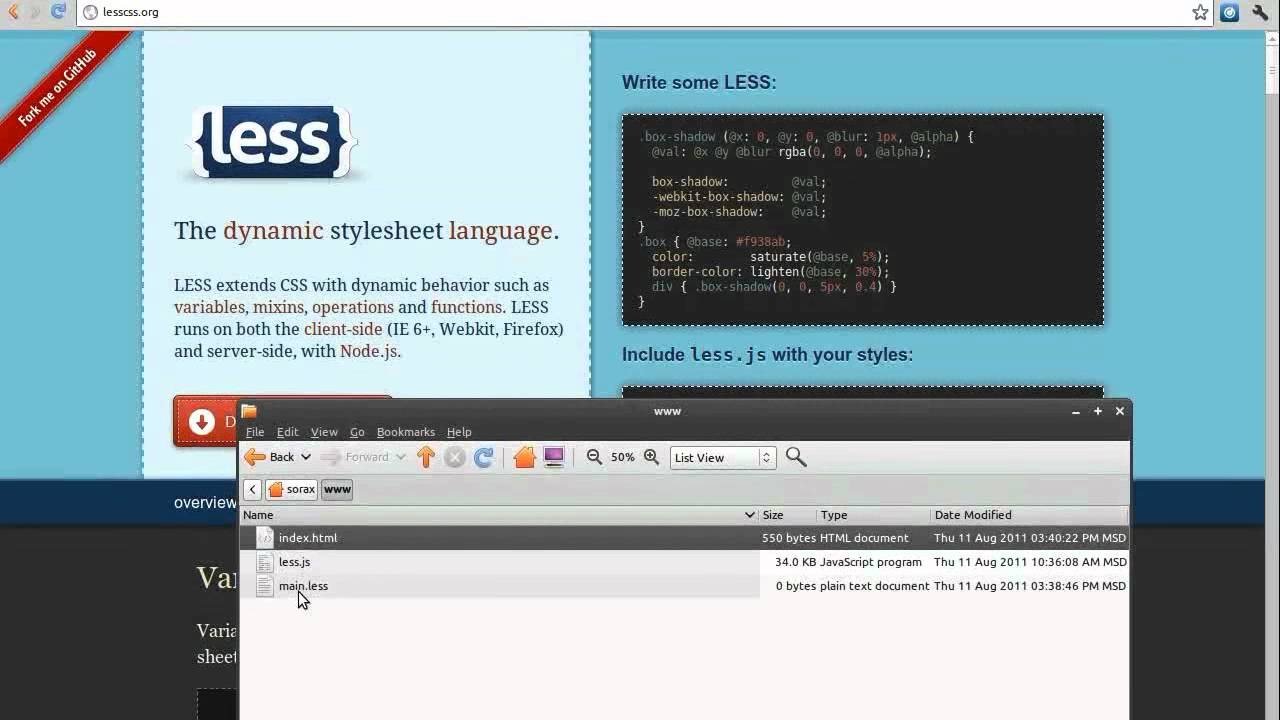Open the File menu
The image size is (1280, 720).
pyautogui.click(x=255, y=432)
